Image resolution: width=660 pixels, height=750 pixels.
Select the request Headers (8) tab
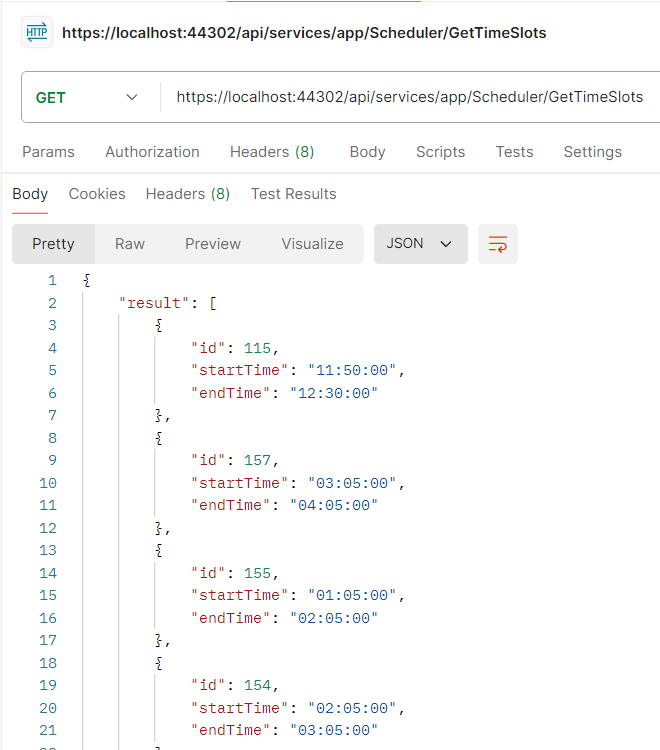click(x=272, y=152)
